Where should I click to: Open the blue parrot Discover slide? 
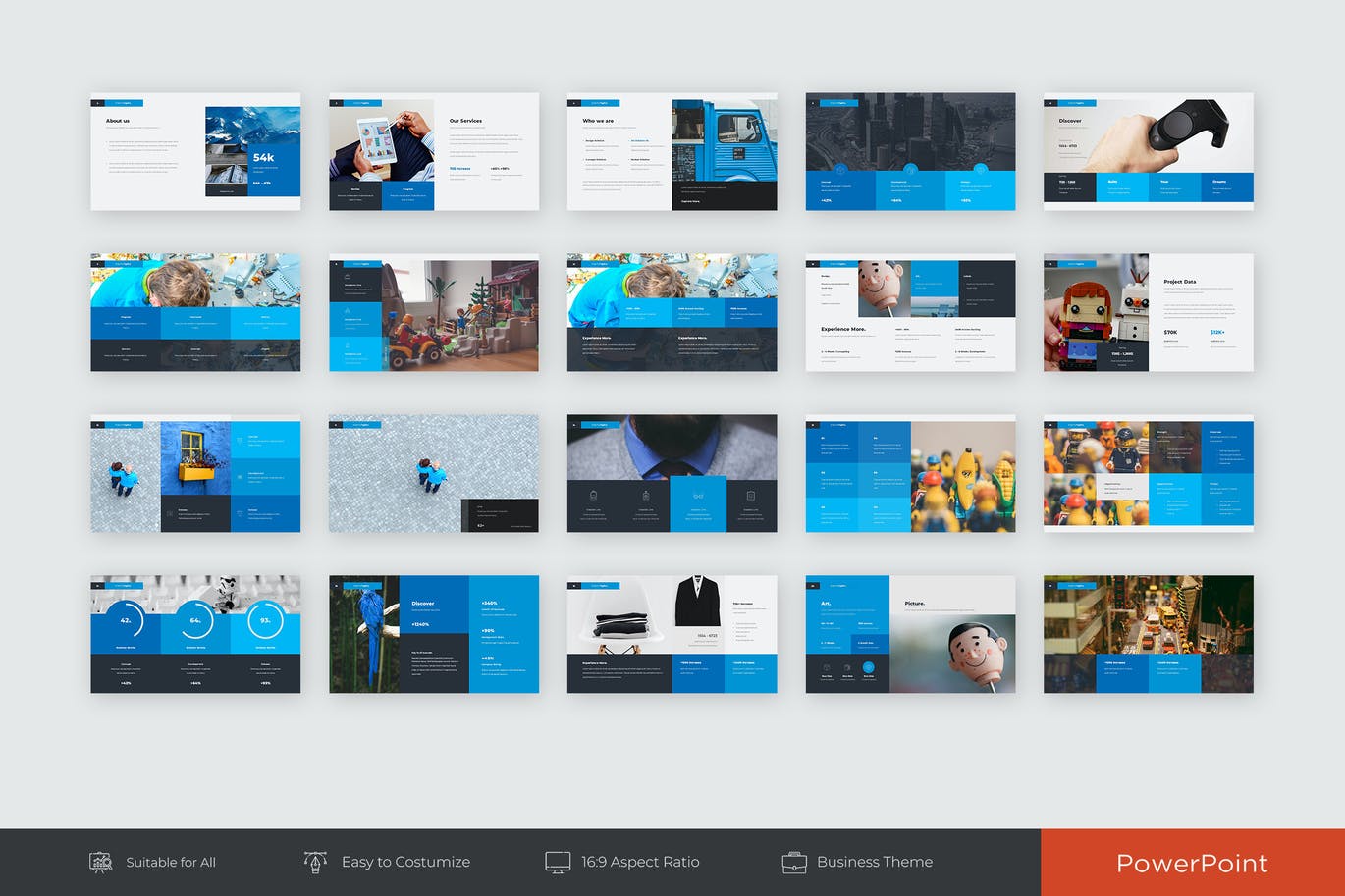[x=434, y=634]
